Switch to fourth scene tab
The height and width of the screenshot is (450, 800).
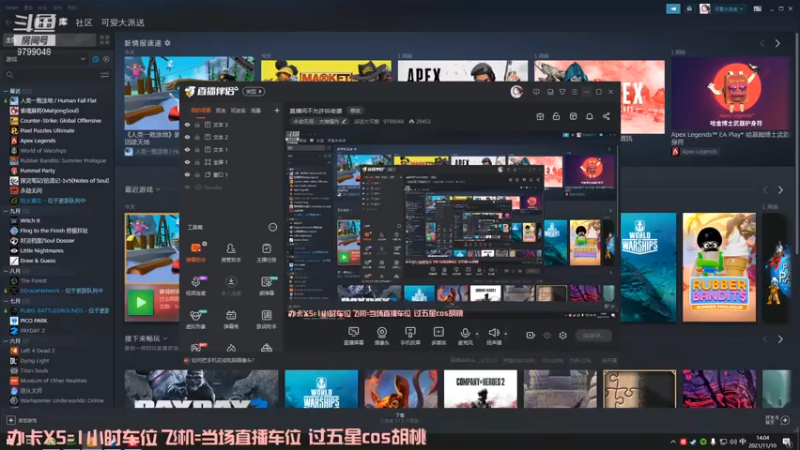click(256, 110)
